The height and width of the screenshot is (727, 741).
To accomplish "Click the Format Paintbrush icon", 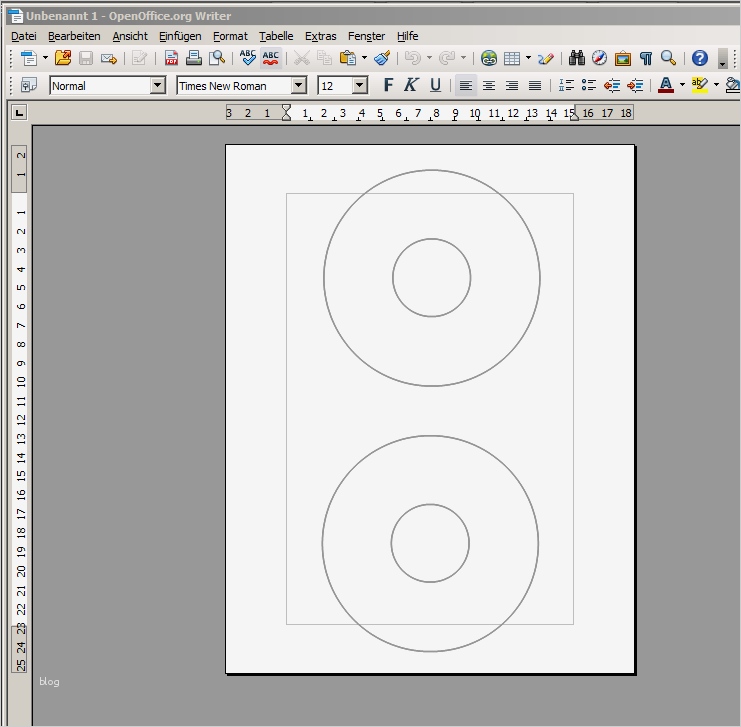I will [x=382, y=59].
